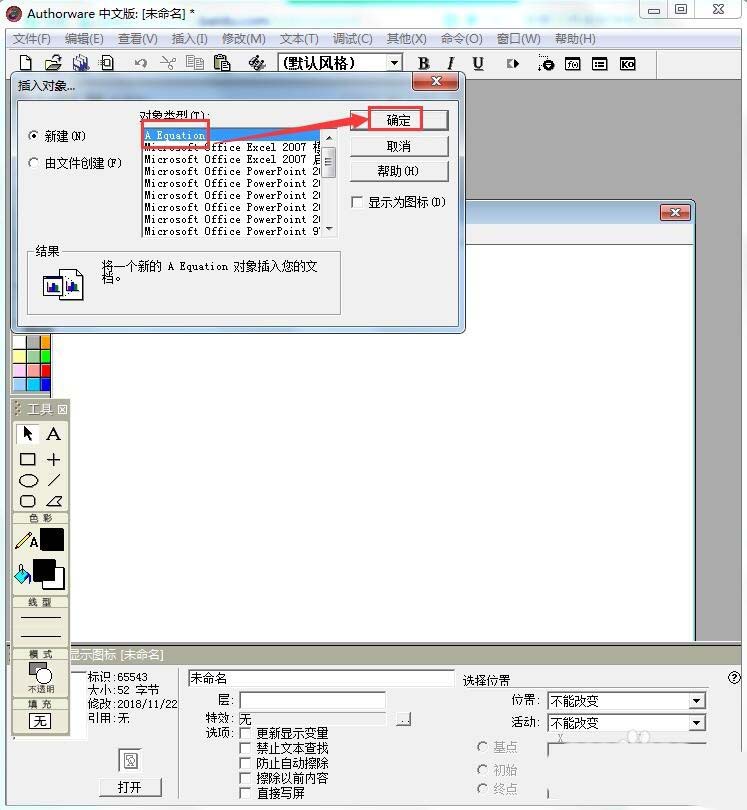Open the 编辑 menu

[84, 39]
